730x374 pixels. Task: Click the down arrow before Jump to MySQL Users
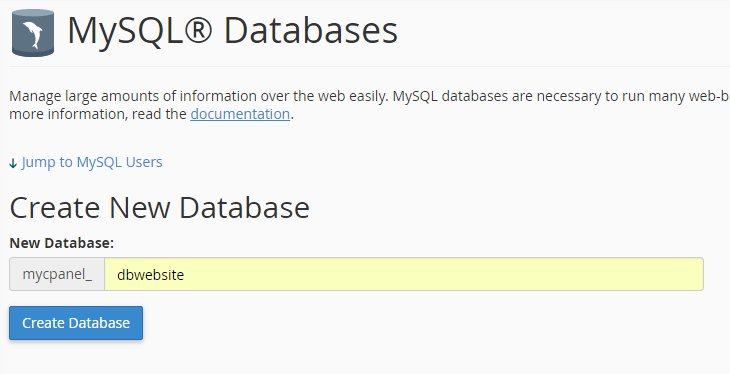(x=13, y=163)
